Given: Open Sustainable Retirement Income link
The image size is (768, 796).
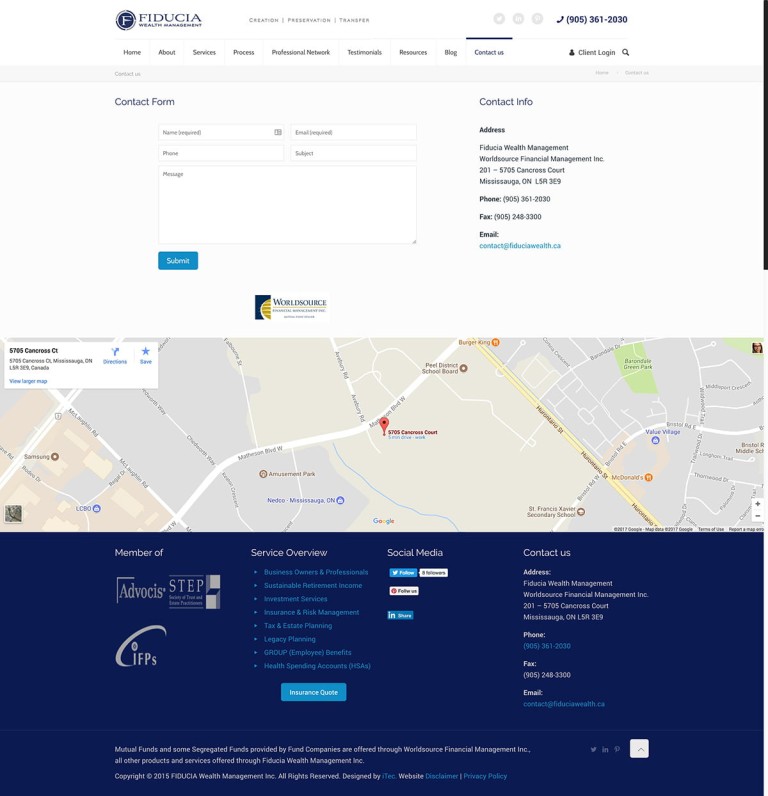Looking at the screenshot, I should pos(313,585).
